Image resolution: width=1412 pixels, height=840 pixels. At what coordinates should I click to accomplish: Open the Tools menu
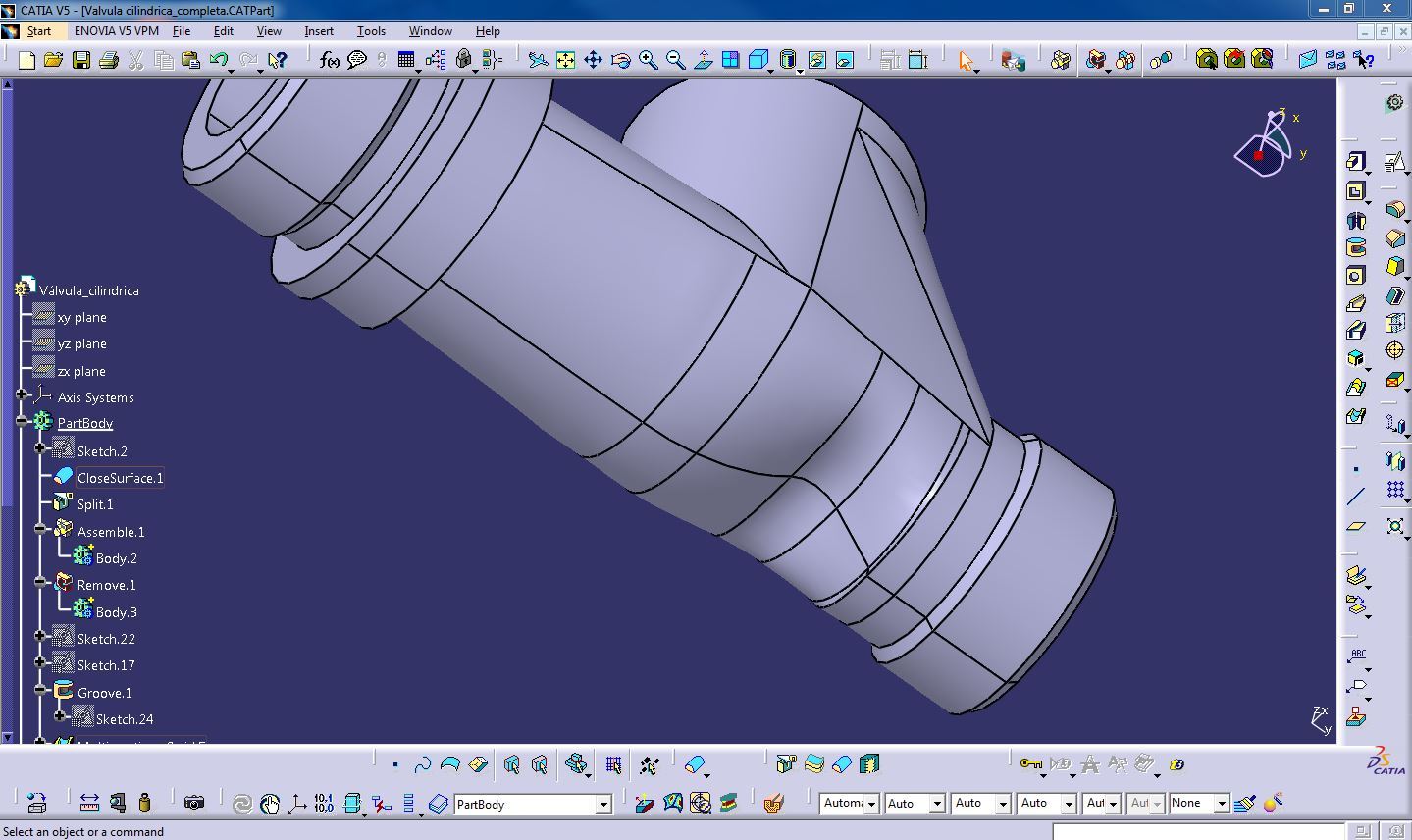371,31
